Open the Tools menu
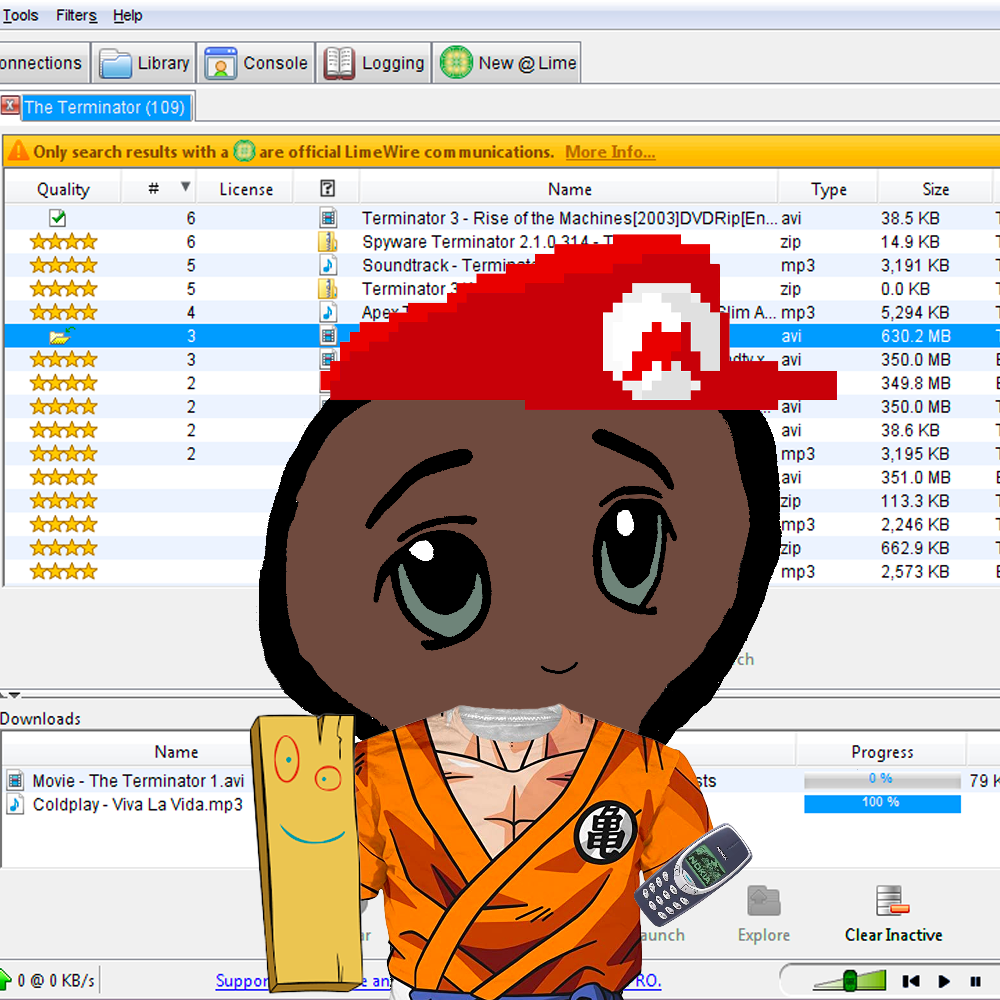The image size is (1000, 1000). (x=20, y=15)
